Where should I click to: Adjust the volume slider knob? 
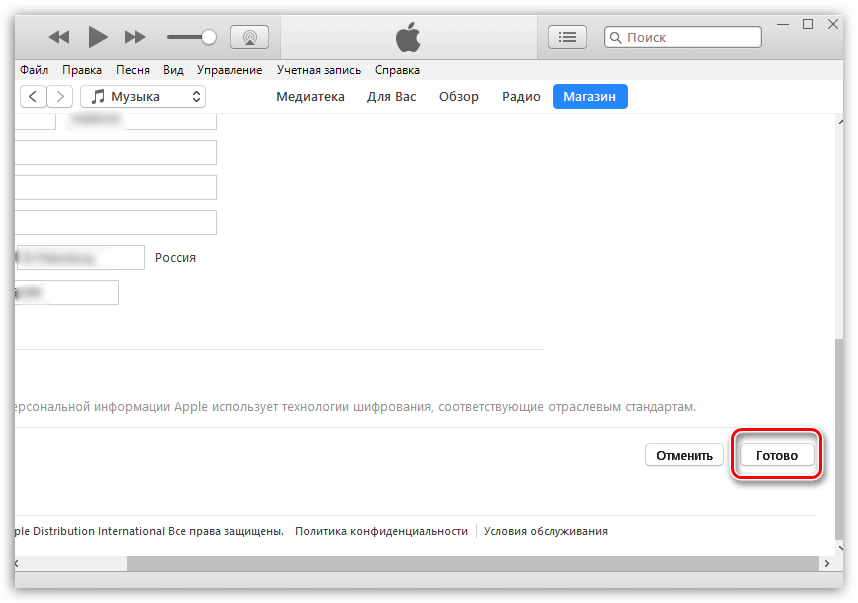(x=208, y=37)
